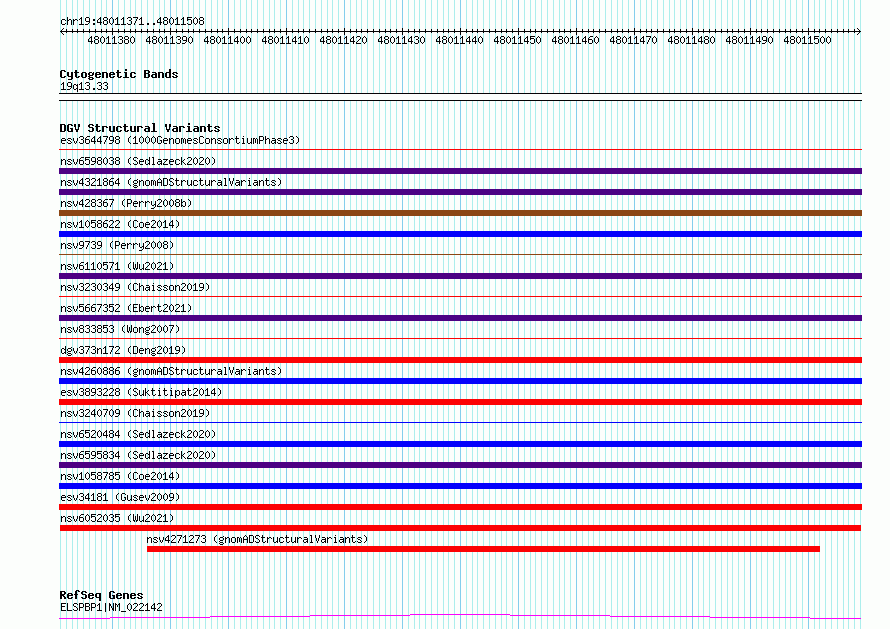Click ruler position 48011470
890x629 pixels.
pos(633,40)
